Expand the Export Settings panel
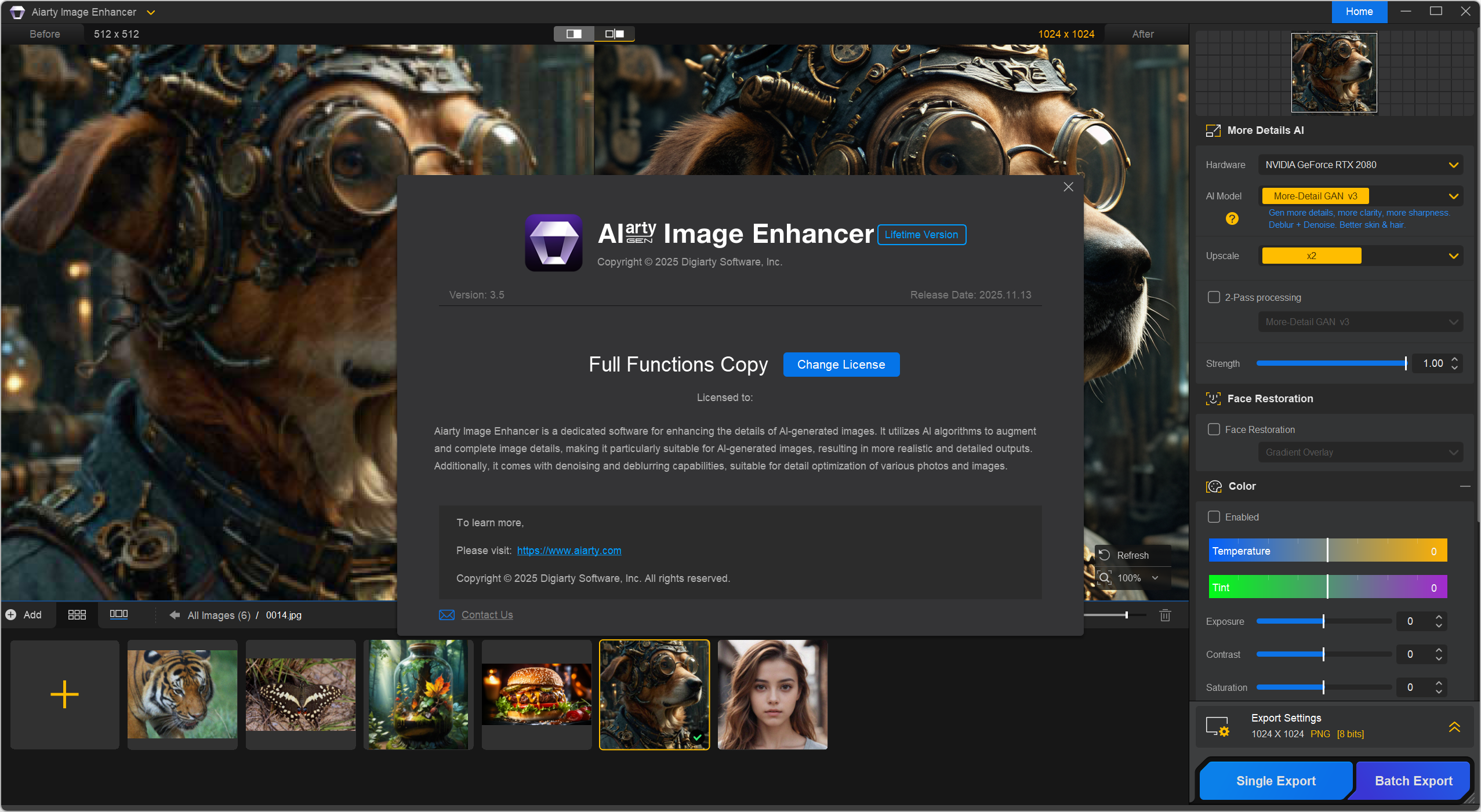 (x=1454, y=726)
